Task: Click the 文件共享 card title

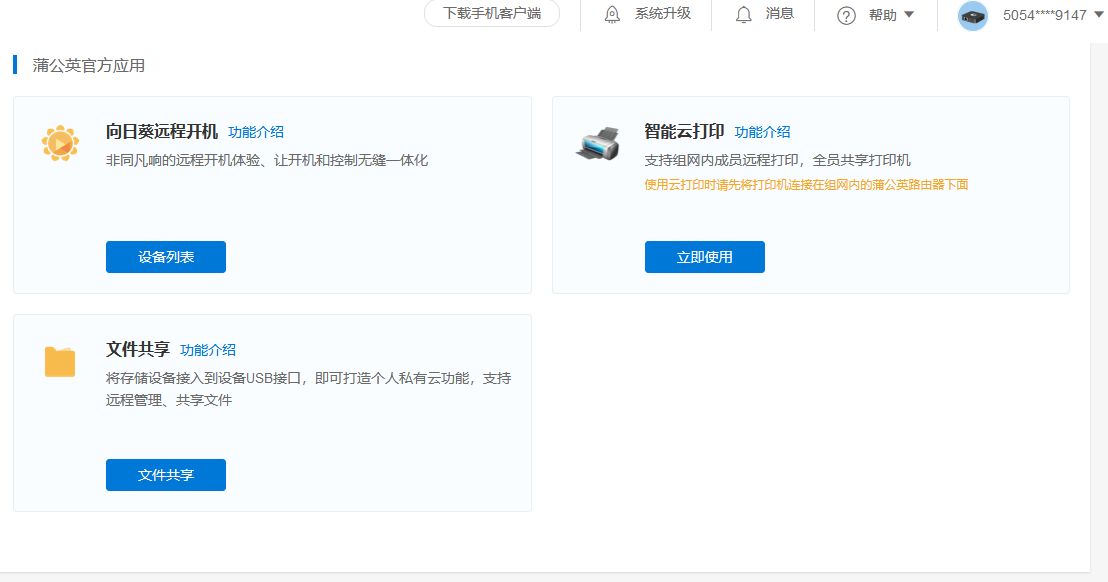Action: coord(138,349)
